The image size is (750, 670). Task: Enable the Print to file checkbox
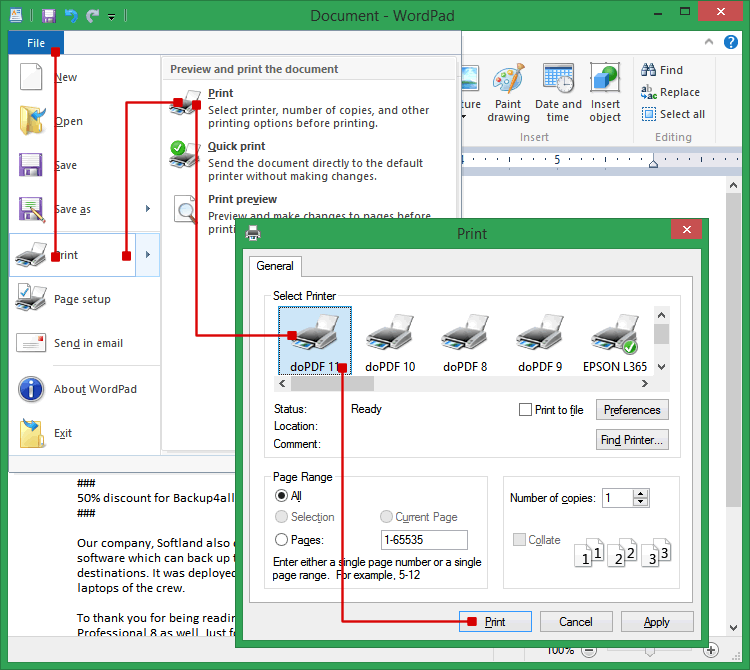point(525,409)
